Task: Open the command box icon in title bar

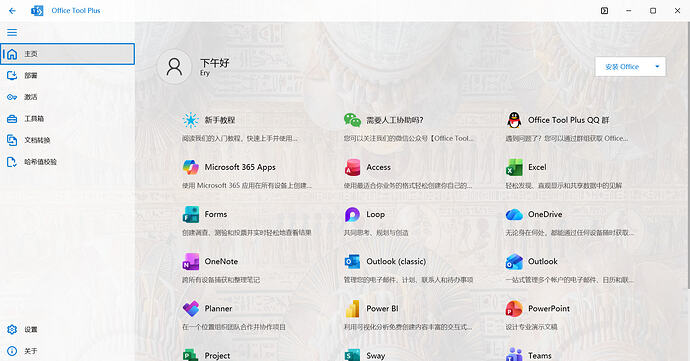Action: pos(605,11)
